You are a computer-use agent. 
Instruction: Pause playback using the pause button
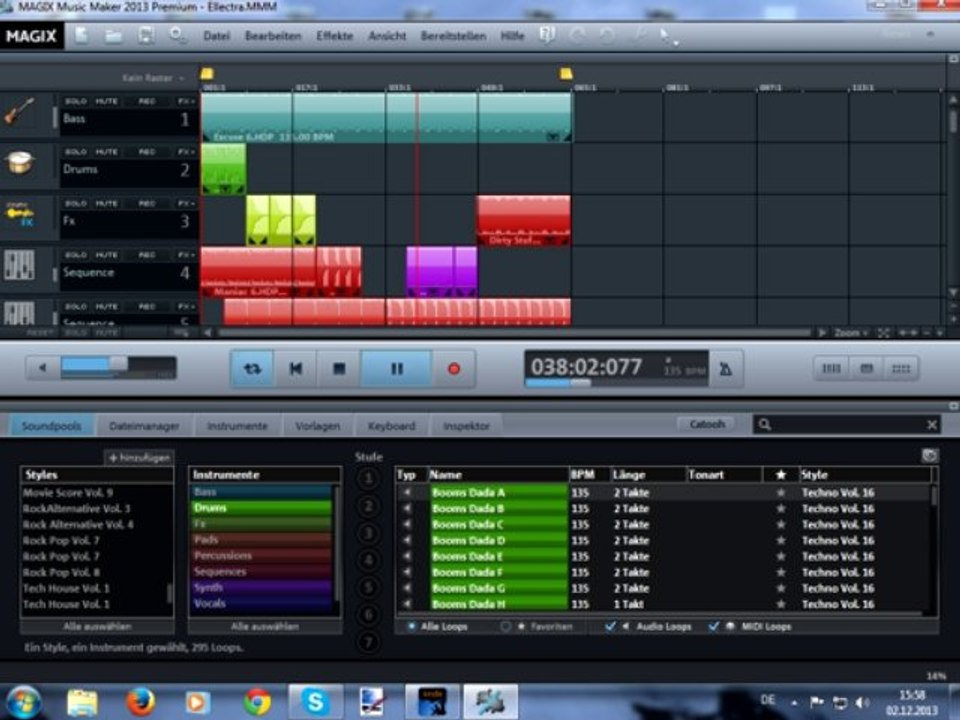click(x=397, y=369)
